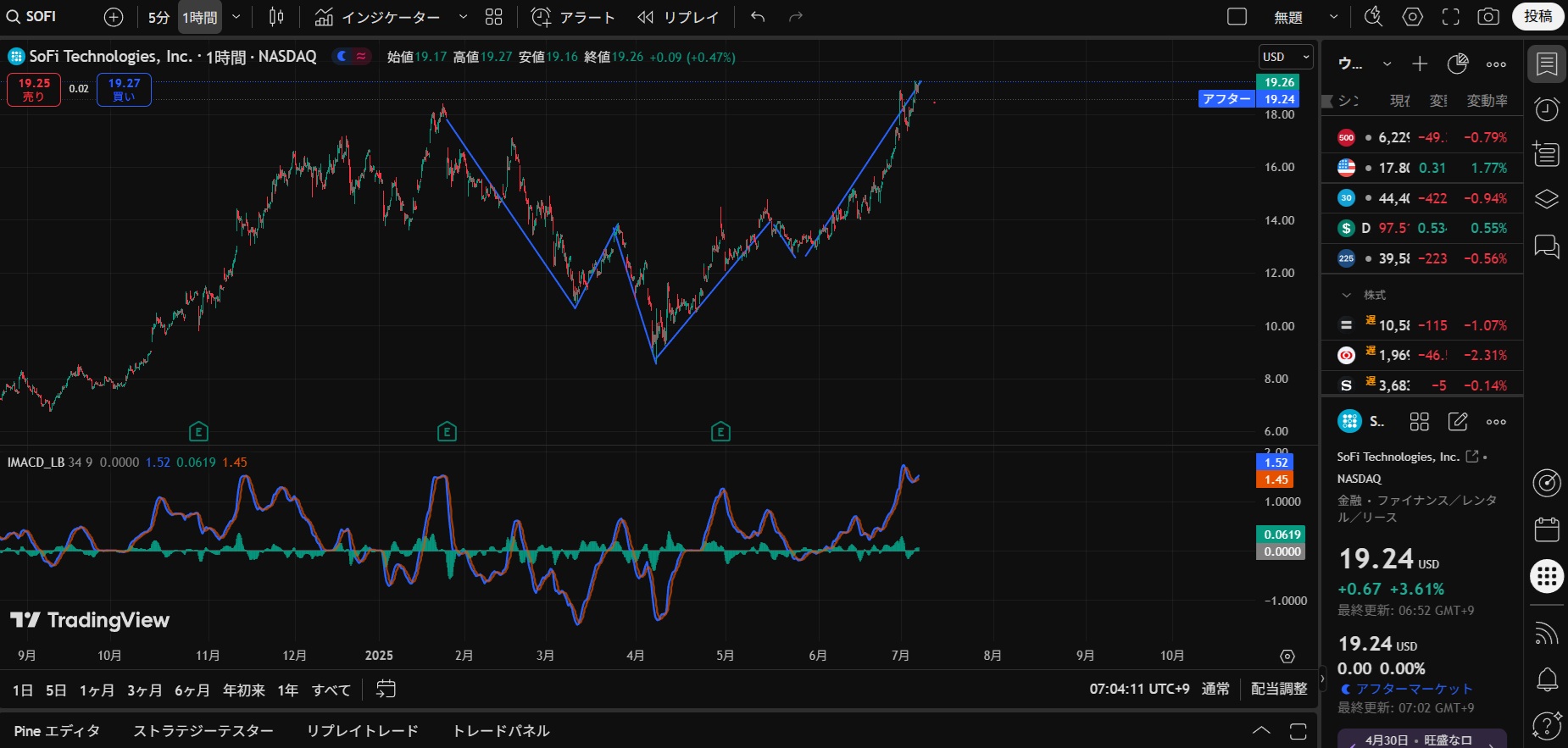Open the ストラテジーテスター tab
This screenshot has width=1568, height=748.
tap(203, 730)
